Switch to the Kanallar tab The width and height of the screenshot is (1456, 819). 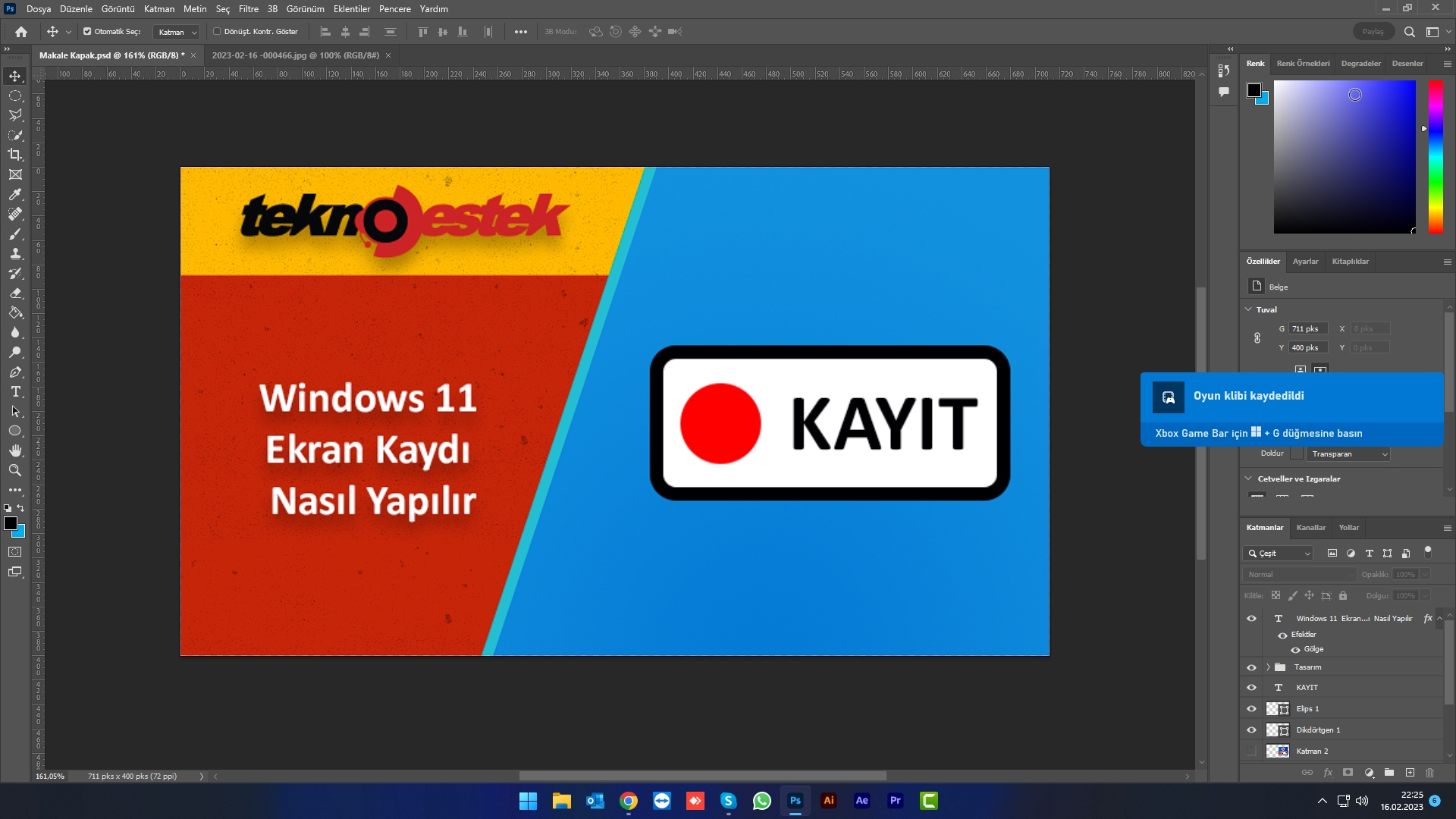point(1311,527)
